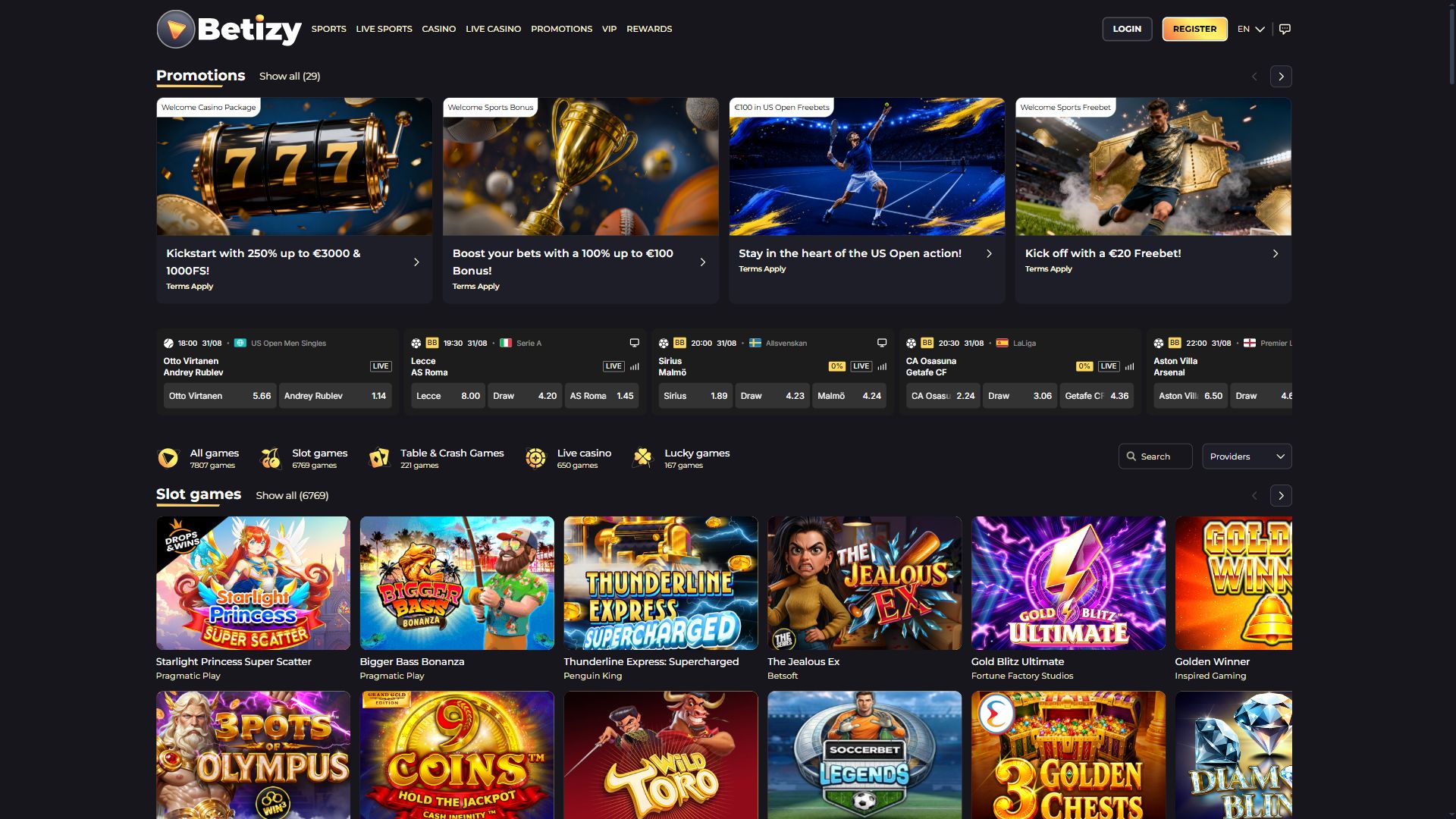Open Terms Apply under Kick off Freebet
This screenshot has height=819, width=1456.
[1048, 269]
